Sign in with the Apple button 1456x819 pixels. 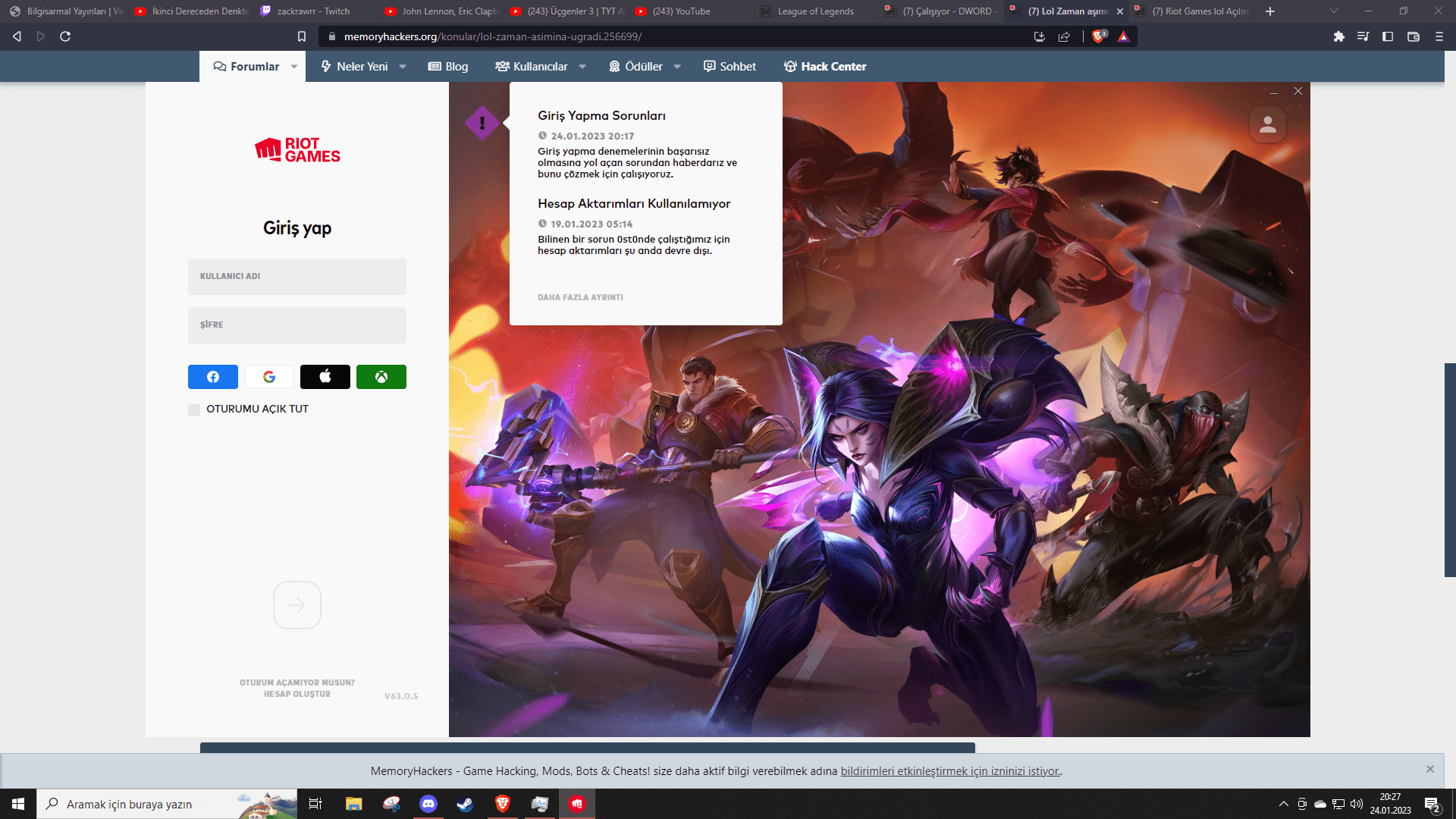point(325,377)
